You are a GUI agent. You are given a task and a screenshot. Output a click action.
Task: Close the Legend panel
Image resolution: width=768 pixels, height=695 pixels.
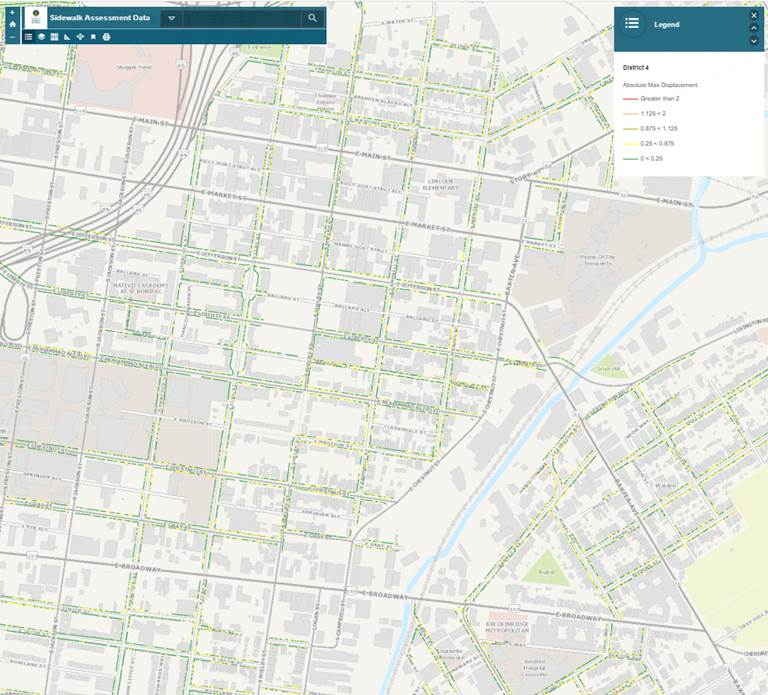[754, 15]
